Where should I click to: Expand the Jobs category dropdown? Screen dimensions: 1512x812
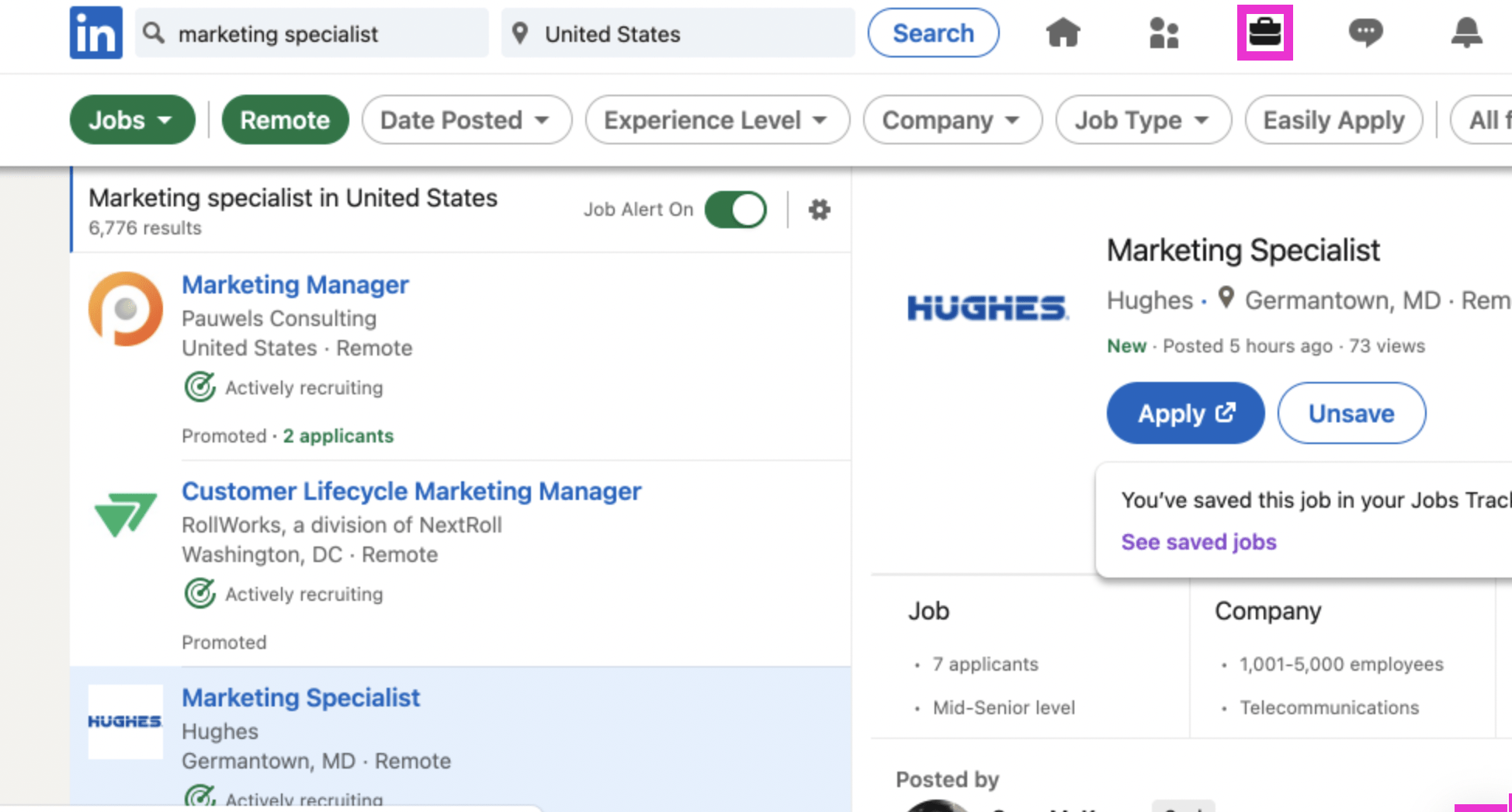click(132, 120)
